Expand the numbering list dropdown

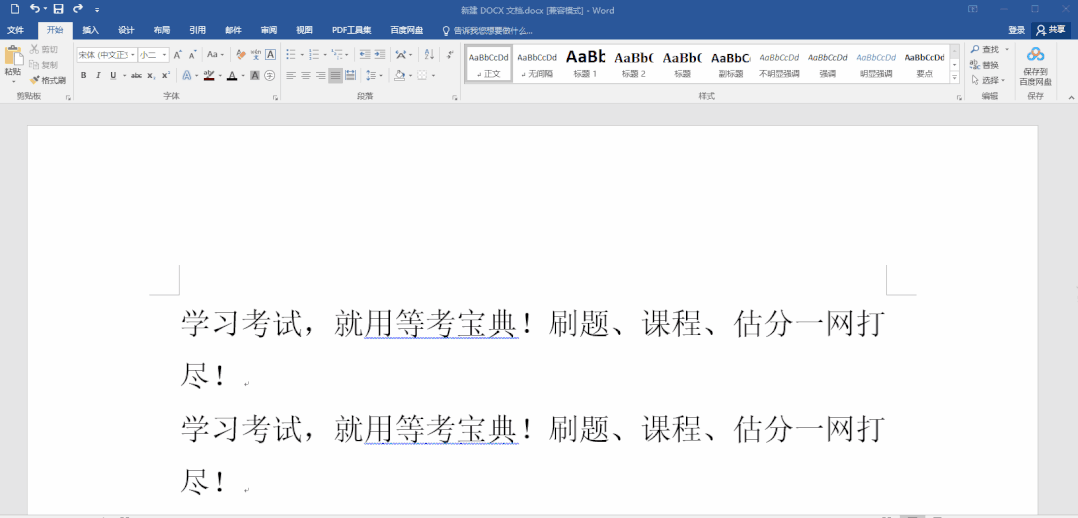pos(324,54)
